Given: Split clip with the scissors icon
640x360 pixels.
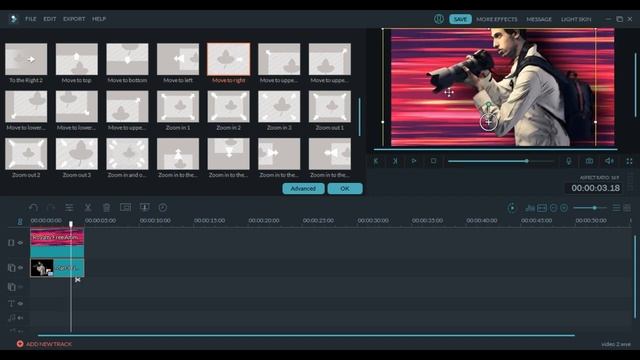Looking at the screenshot, I should [88, 207].
